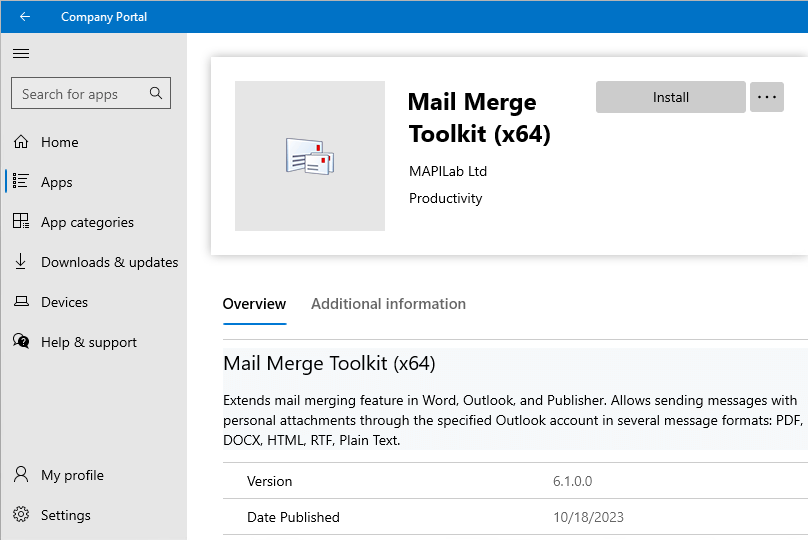Switch to the Additional information tab
Image resolution: width=808 pixels, height=540 pixels.
(388, 304)
